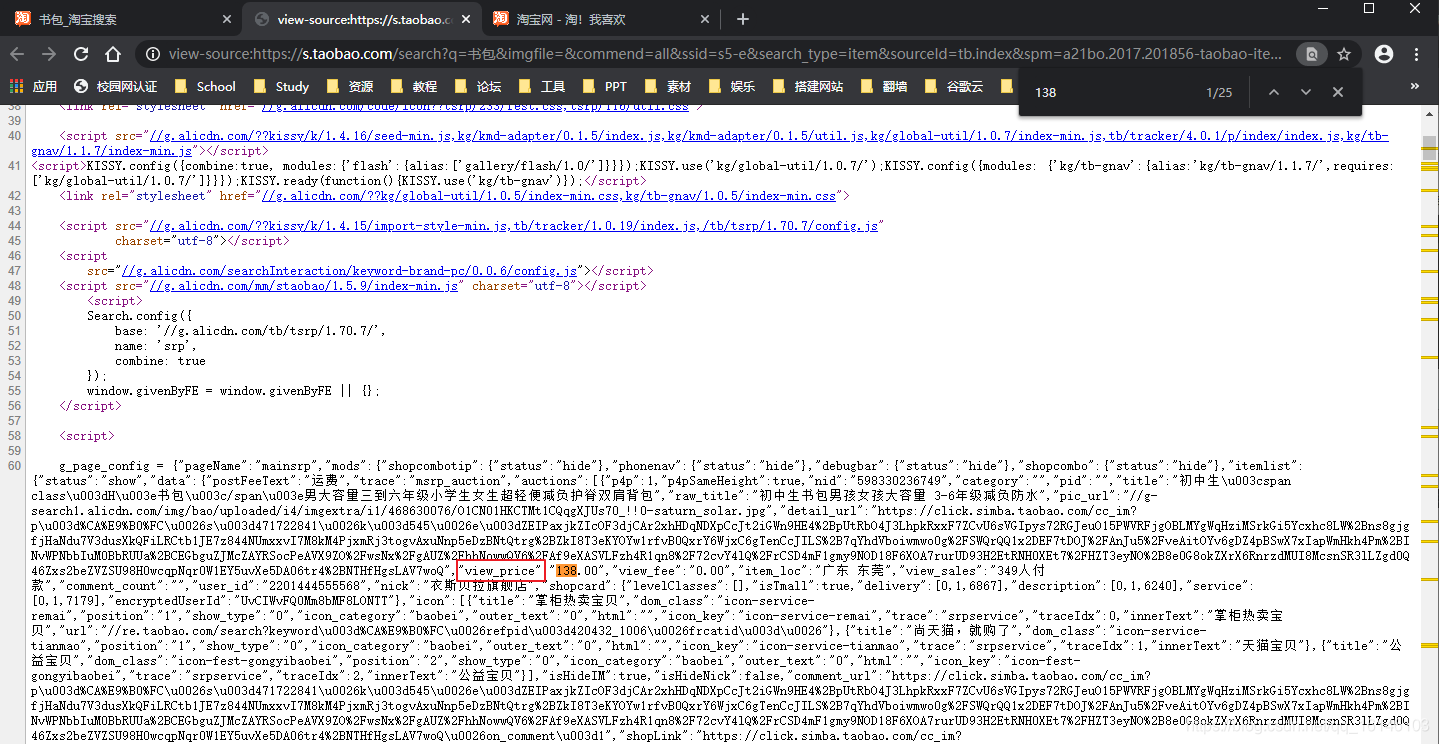This screenshot has height=744, width=1439.
Task: Click the "view_price" key text
Action: (x=500, y=571)
